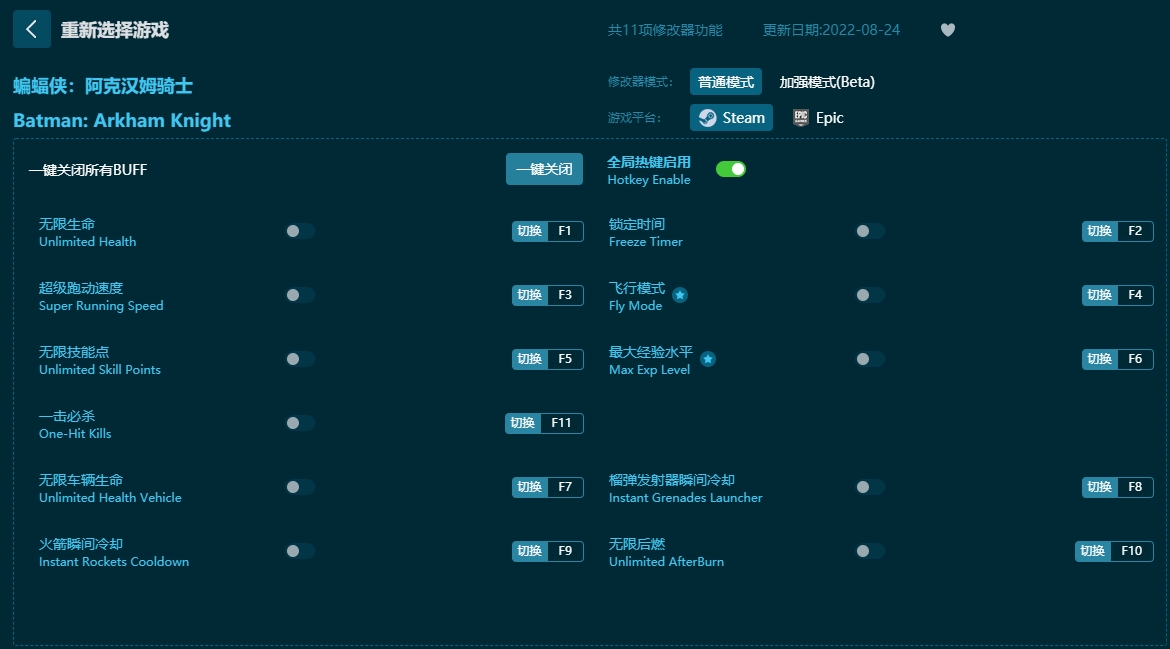1170x649 pixels.
Task: Click the One-Hit Kills label
Action: click(75, 433)
